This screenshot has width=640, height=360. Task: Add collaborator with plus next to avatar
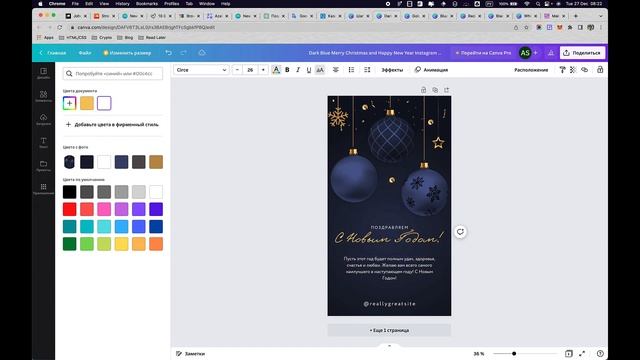coord(536,53)
